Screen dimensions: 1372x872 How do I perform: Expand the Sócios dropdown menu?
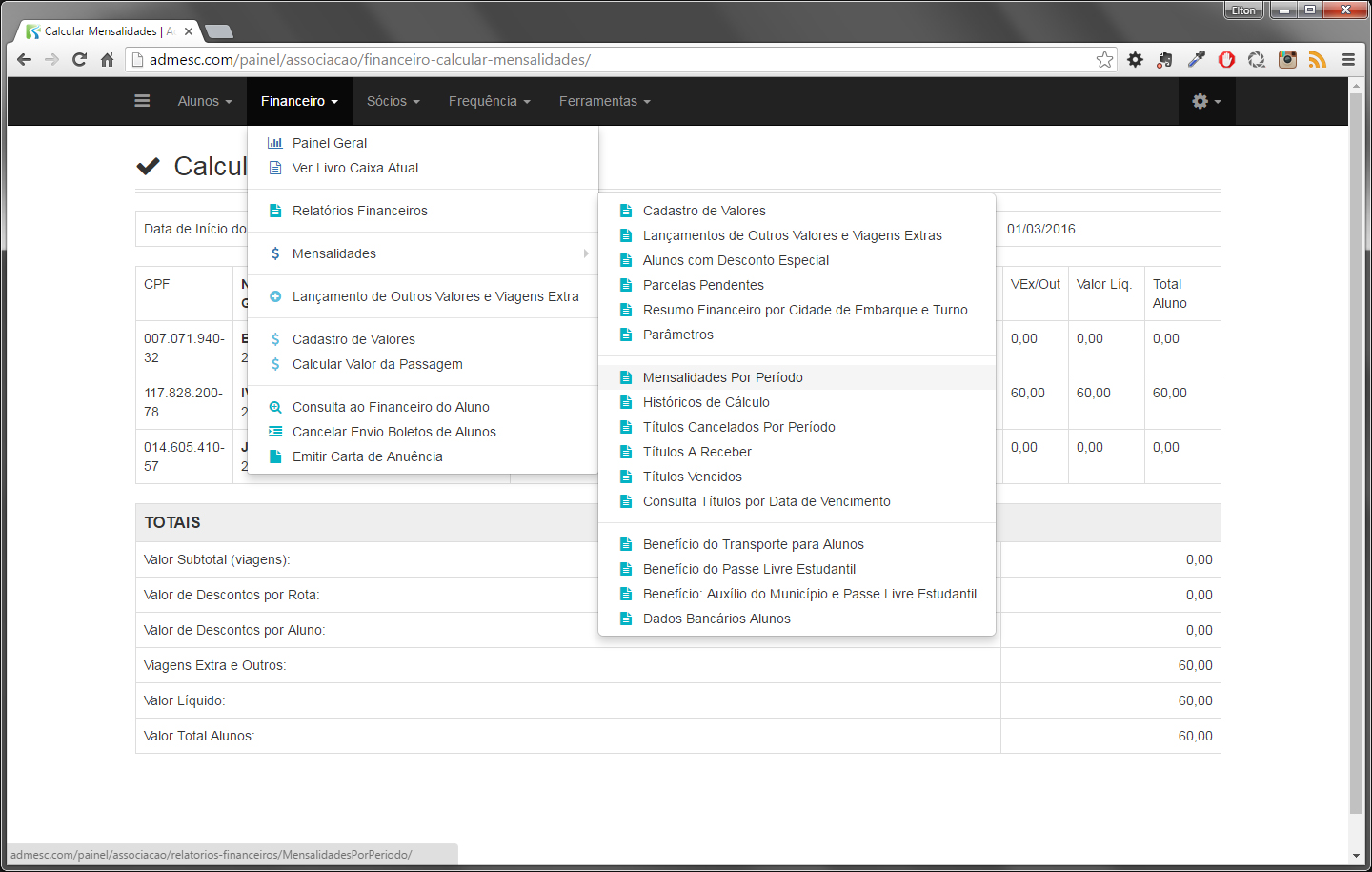tap(393, 101)
